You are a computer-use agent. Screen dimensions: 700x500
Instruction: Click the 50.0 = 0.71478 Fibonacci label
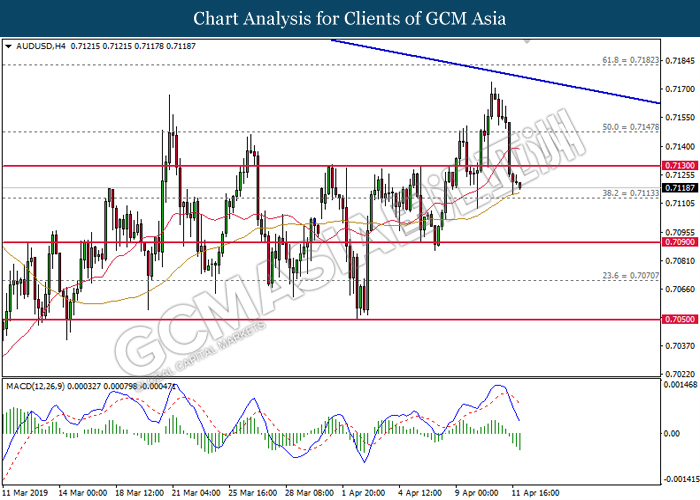click(x=630, y=127)
